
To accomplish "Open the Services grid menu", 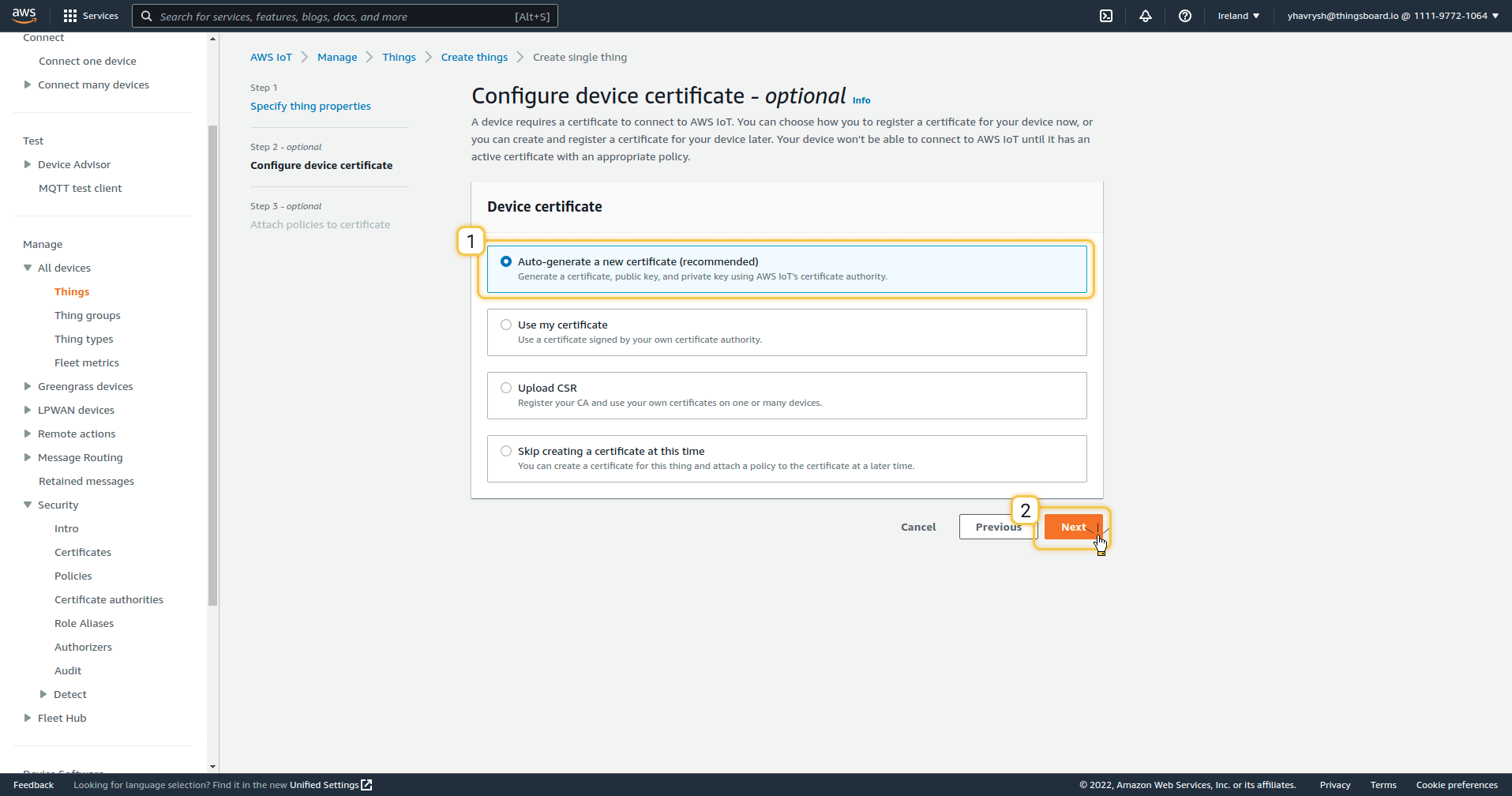I will [70, 16].
